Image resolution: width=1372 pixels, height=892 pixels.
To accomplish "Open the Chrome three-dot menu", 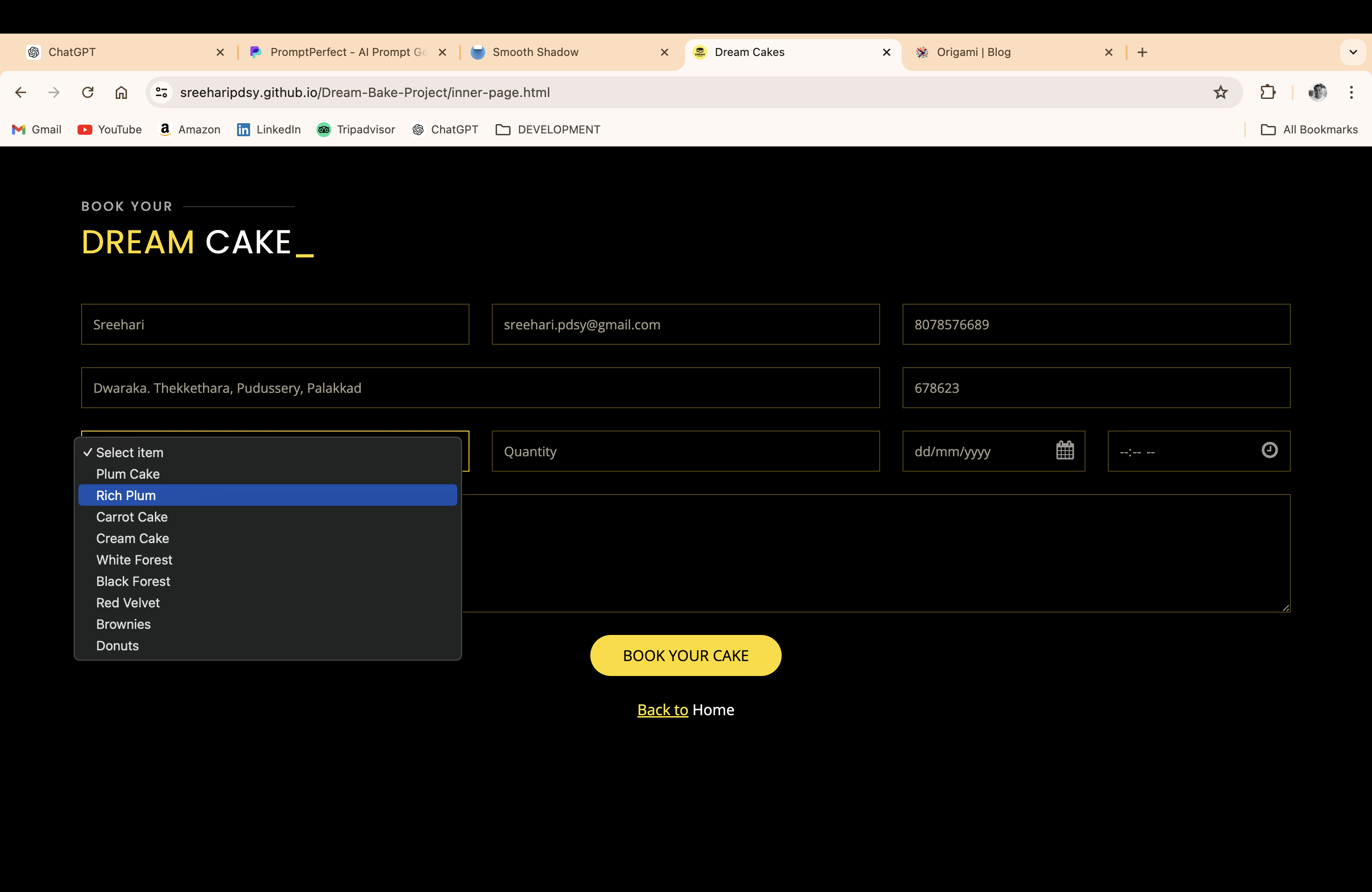I will (x=1351, y=92).
